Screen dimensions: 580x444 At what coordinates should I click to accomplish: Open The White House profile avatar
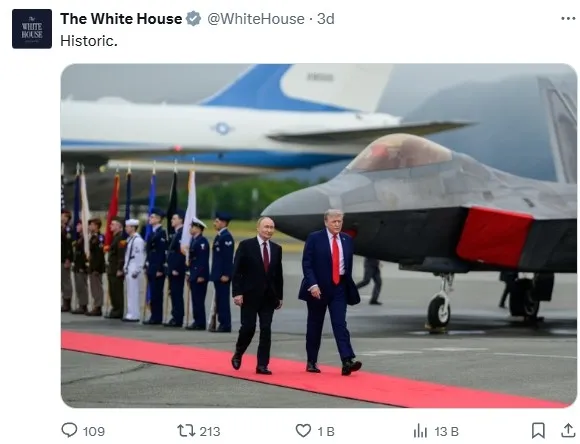tap(32, 29)
